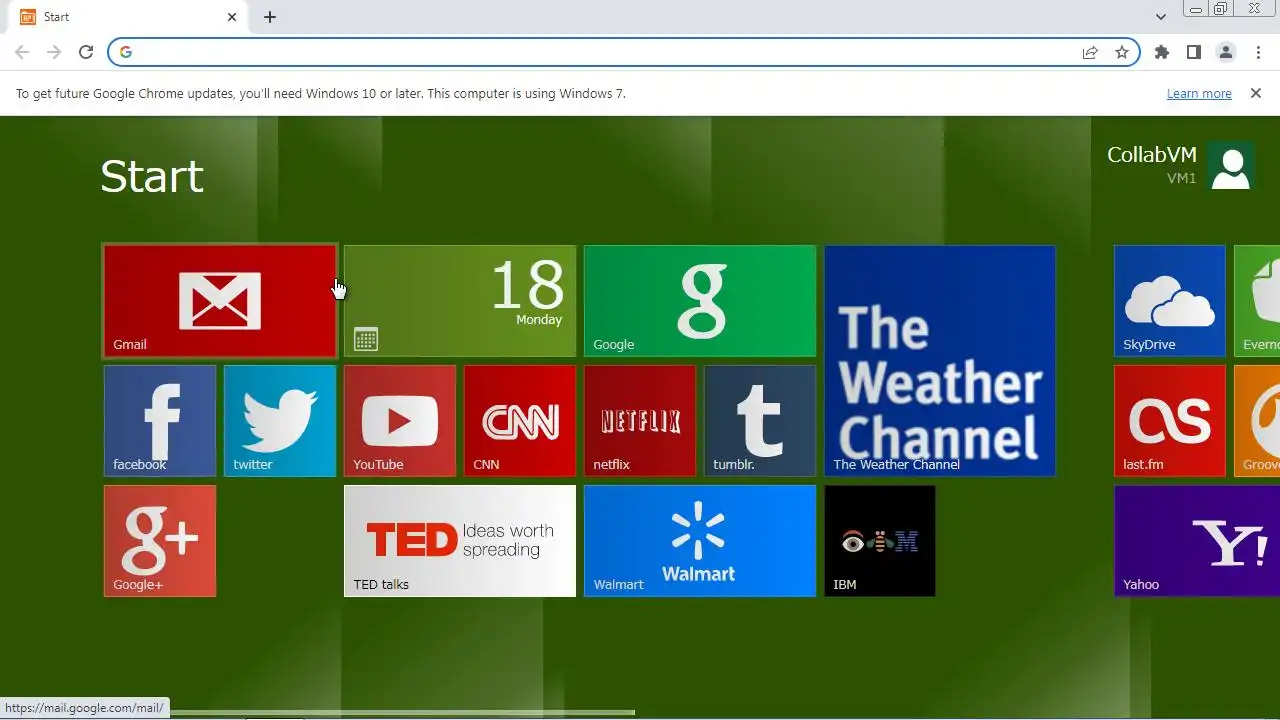The width and height of the screenshot is (1280, 720).
Task: Open the twitter bird tile
Action: pos(280,421)
